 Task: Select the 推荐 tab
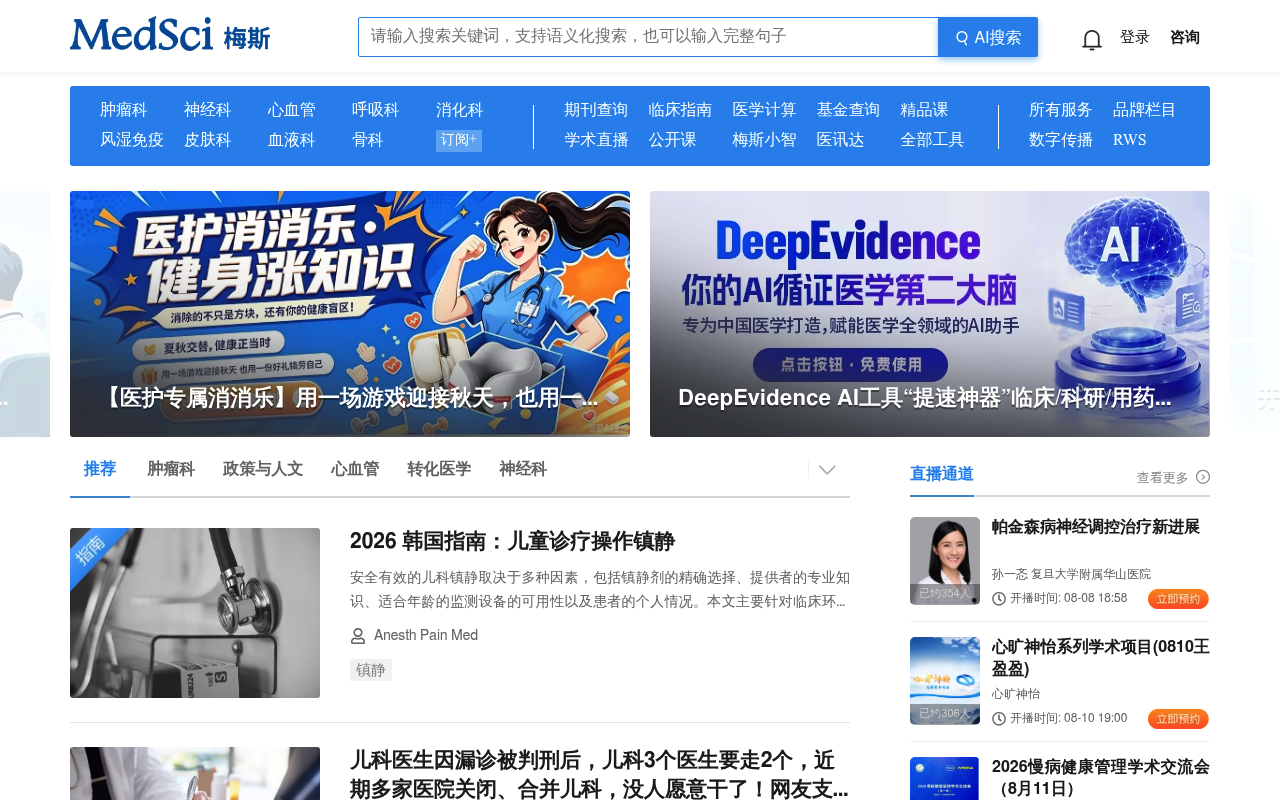[100, 469]
